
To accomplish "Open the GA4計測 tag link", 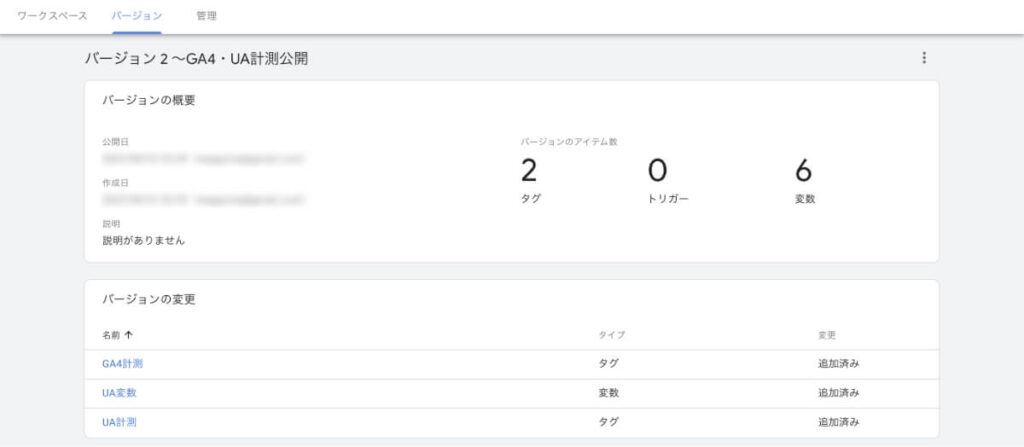I will [122, 364].
